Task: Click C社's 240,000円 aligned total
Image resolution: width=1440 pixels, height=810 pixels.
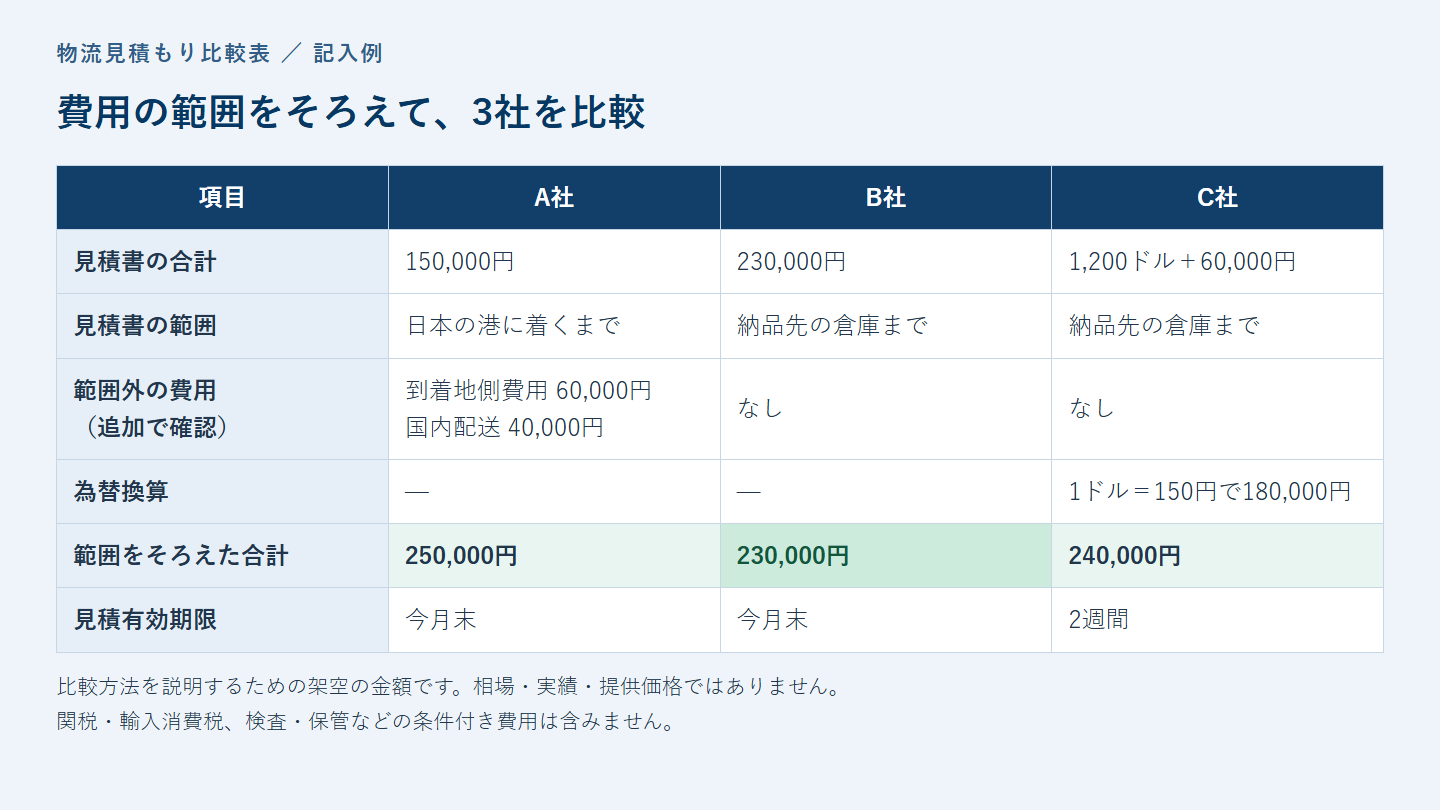Action: [x=1217, y=556]
